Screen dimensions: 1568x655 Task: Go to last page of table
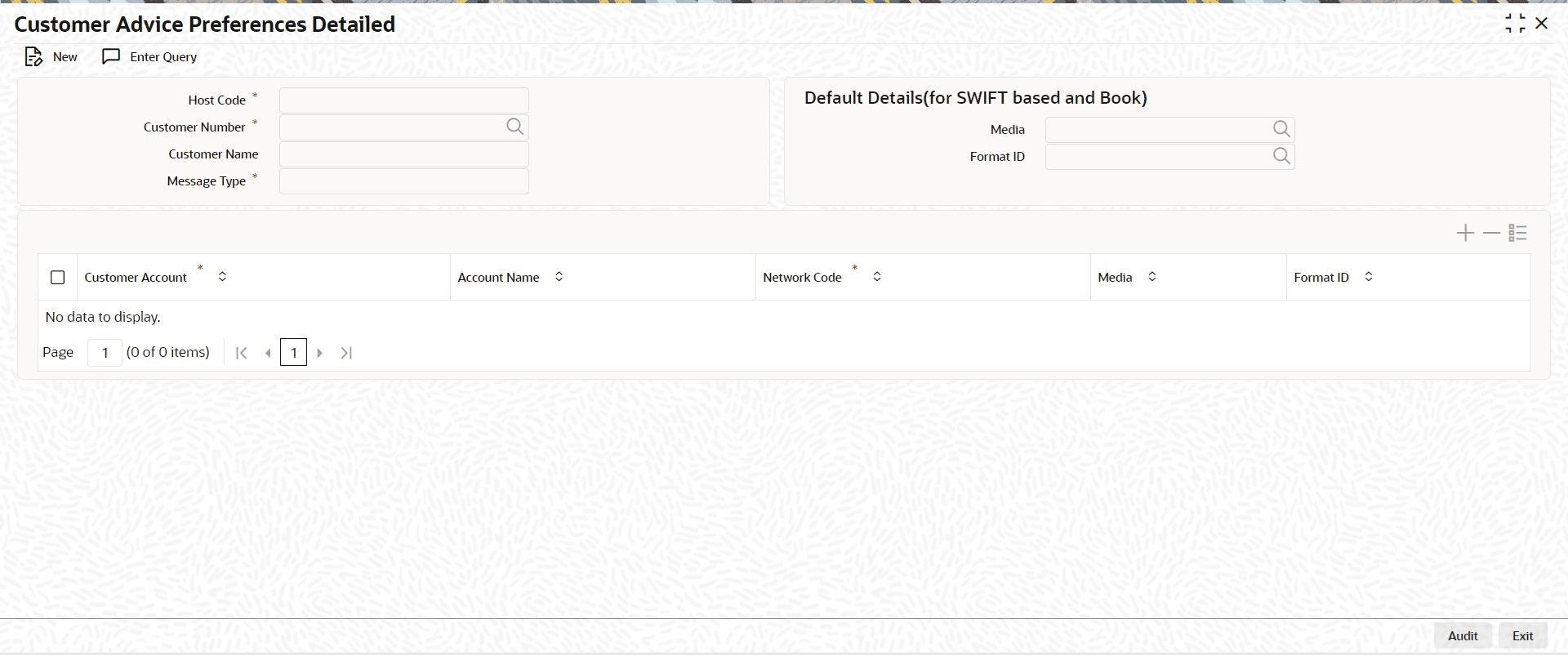point(346,353)
